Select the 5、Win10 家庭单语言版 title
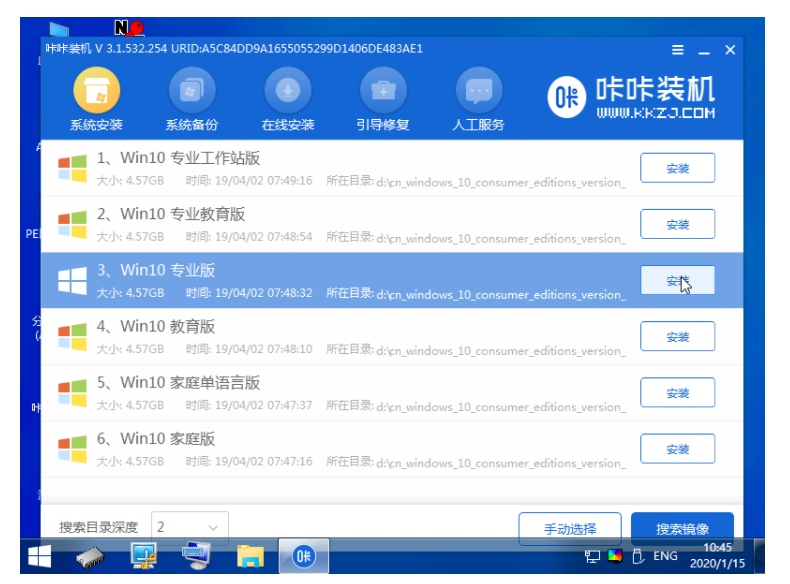This screenshot has height=584, width=790. pyautogui.click(x=178, y=382)
